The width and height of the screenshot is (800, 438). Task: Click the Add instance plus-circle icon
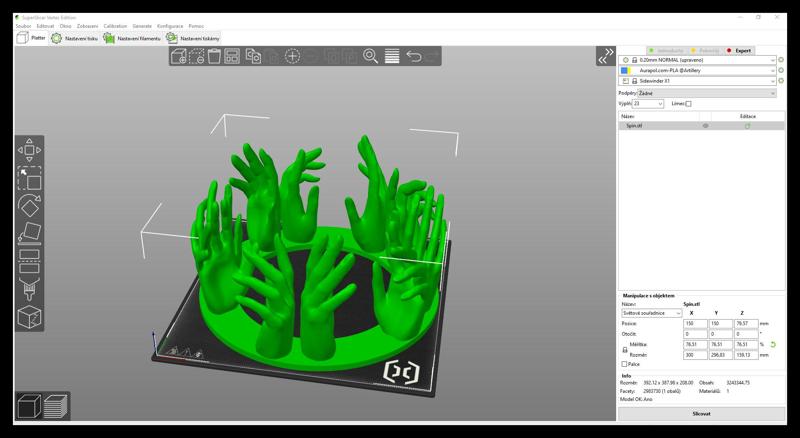coord(292,56)
